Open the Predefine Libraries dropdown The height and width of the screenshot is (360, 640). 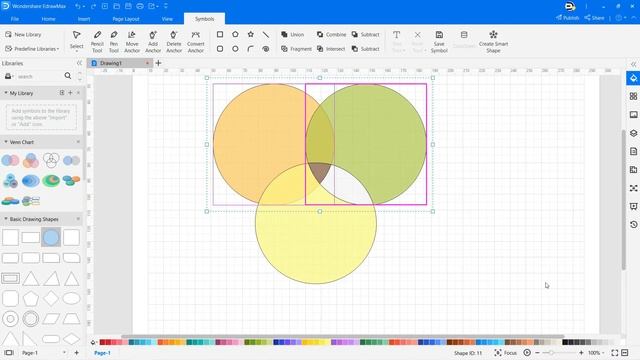coord(32,49)
